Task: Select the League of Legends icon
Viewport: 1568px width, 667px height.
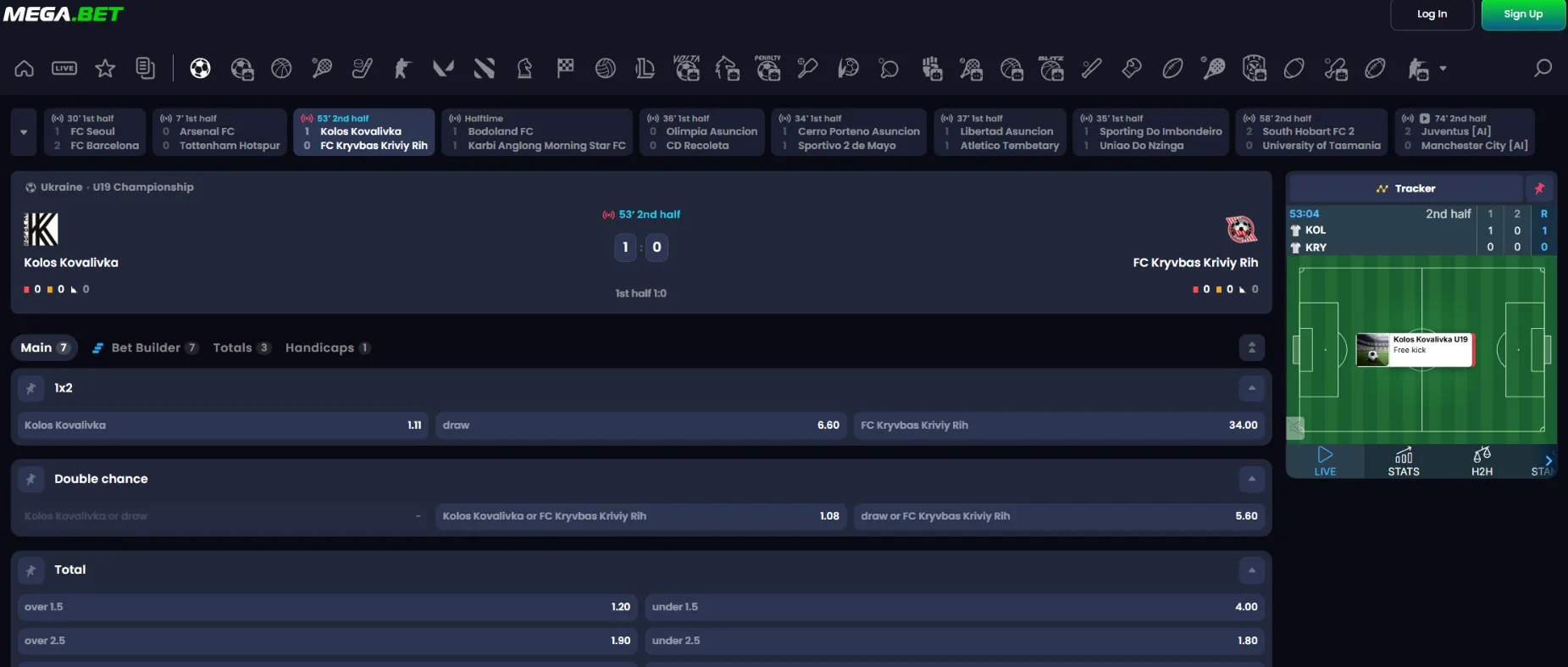Action: 645,69
